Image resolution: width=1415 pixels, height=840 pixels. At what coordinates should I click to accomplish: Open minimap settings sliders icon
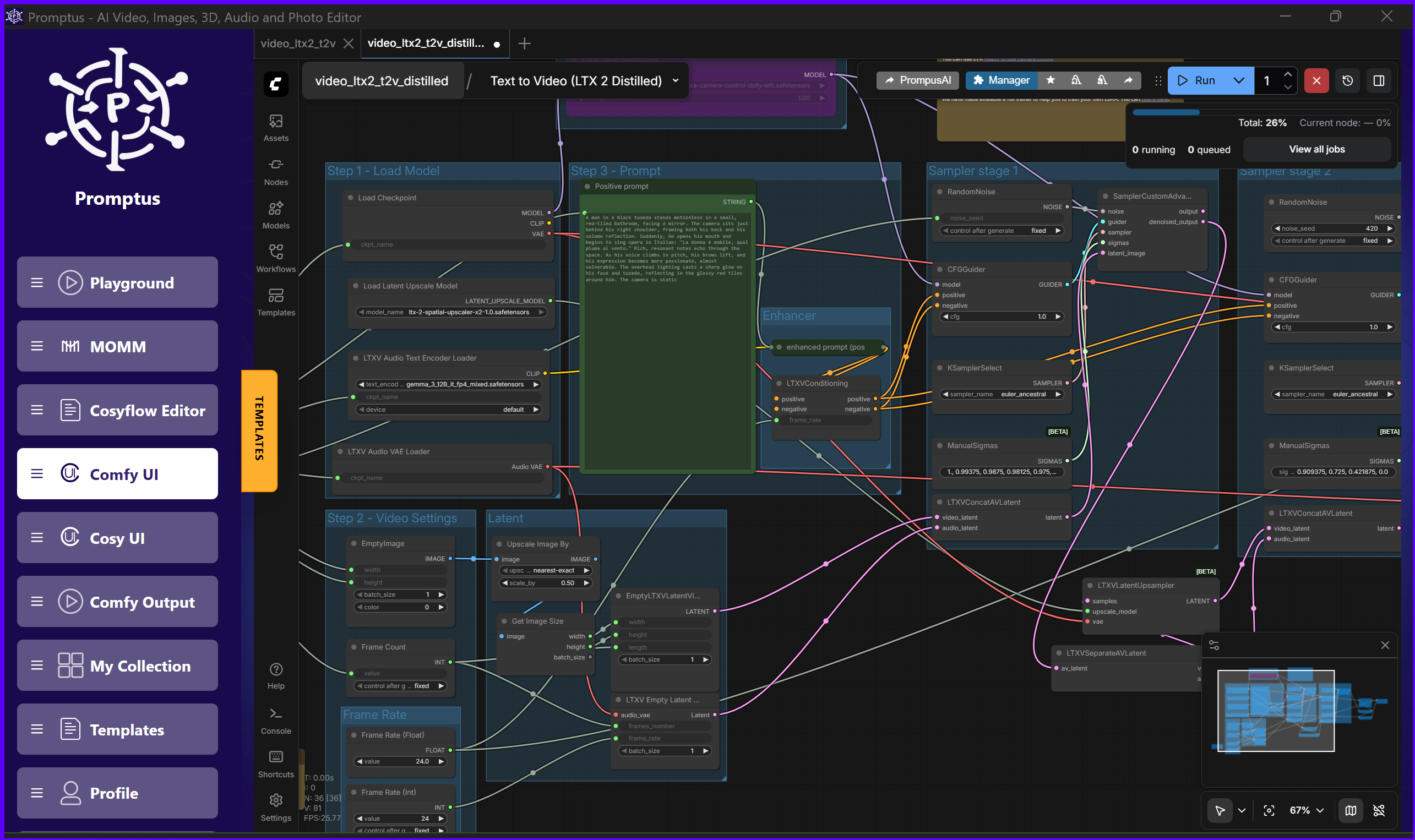(x=1213, y=645)
